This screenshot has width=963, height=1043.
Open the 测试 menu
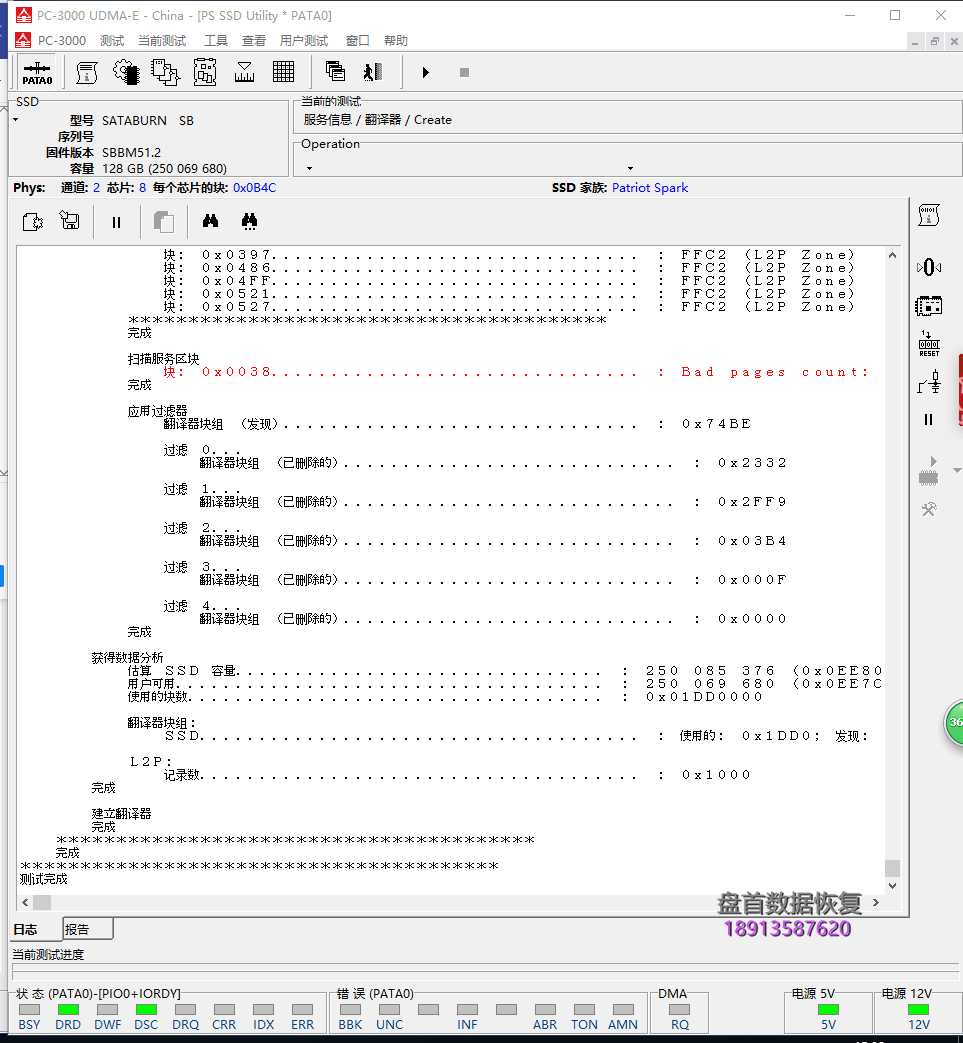click(112, 41)
